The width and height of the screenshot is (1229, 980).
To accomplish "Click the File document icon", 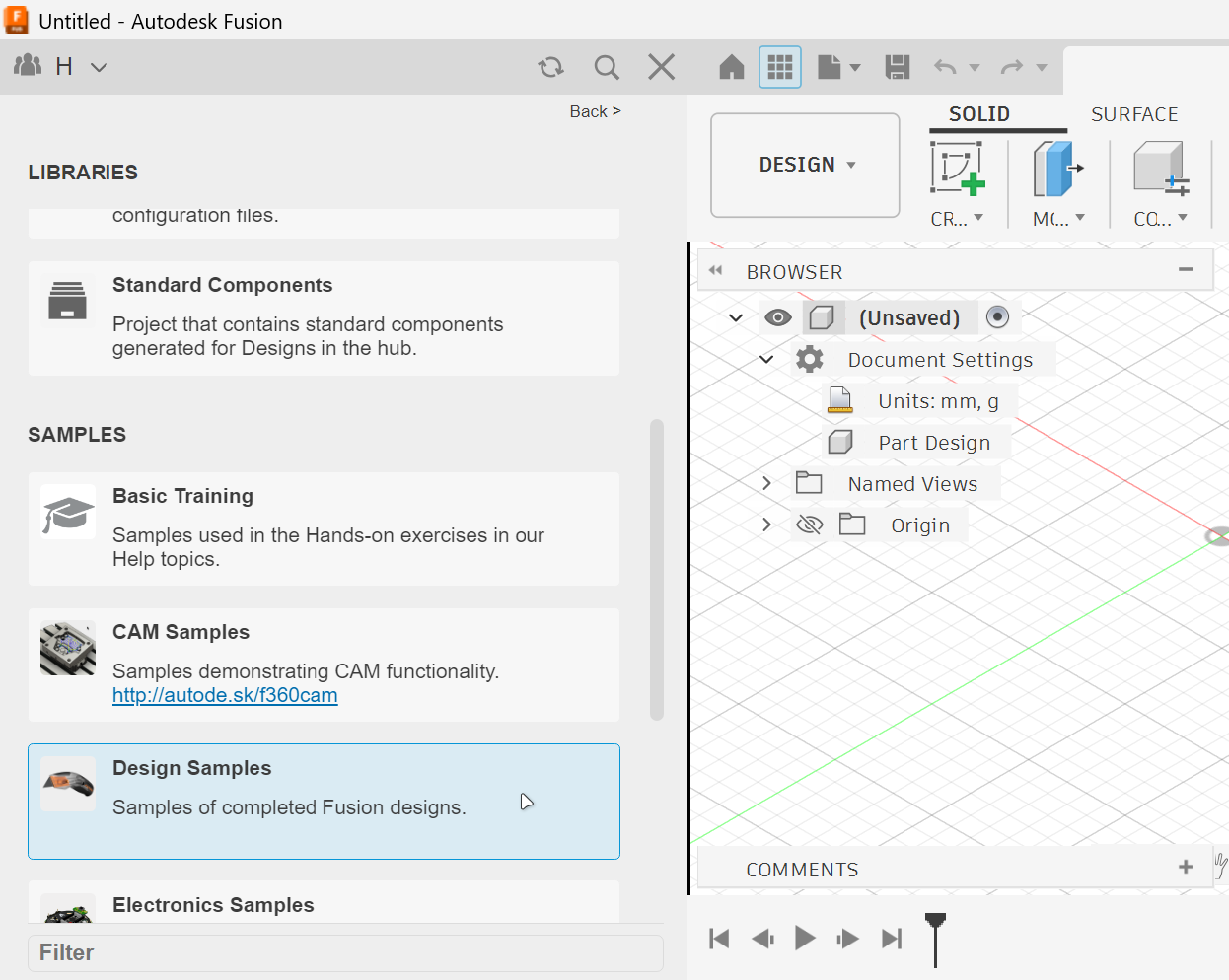I will (x=830, y=67).
